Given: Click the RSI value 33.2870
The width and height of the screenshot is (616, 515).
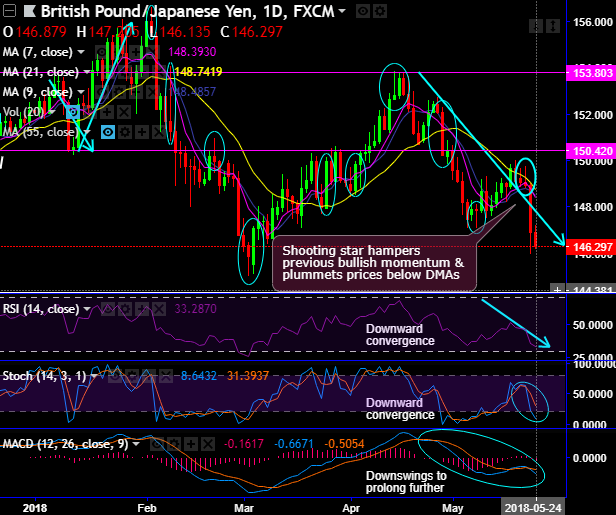Looking at the screenshot, I should [195, 309].
